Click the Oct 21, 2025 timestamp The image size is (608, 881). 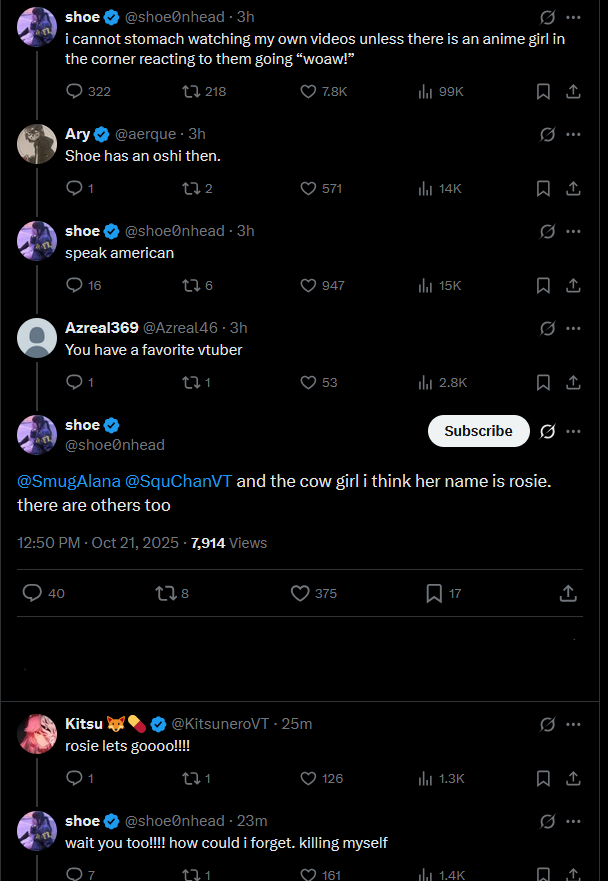pos(135,543)
